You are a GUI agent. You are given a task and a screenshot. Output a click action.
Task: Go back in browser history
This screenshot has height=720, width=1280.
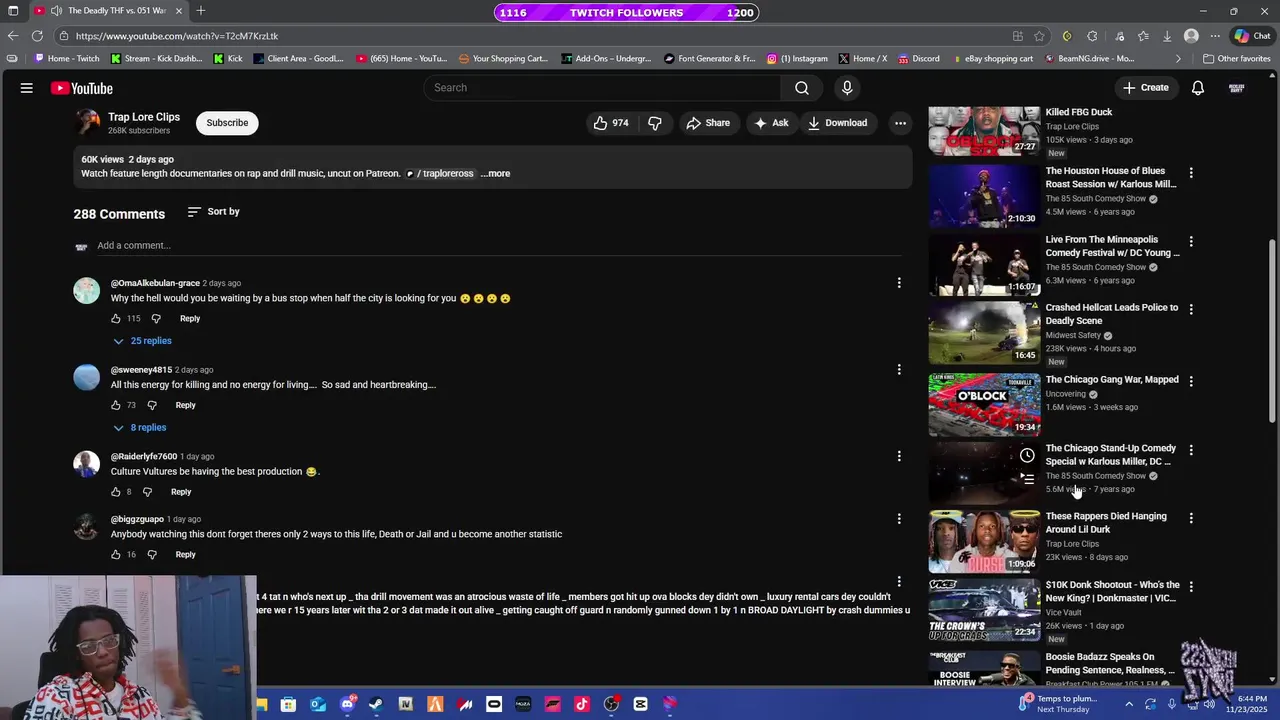pyautogui.click(x=13, y=36)
